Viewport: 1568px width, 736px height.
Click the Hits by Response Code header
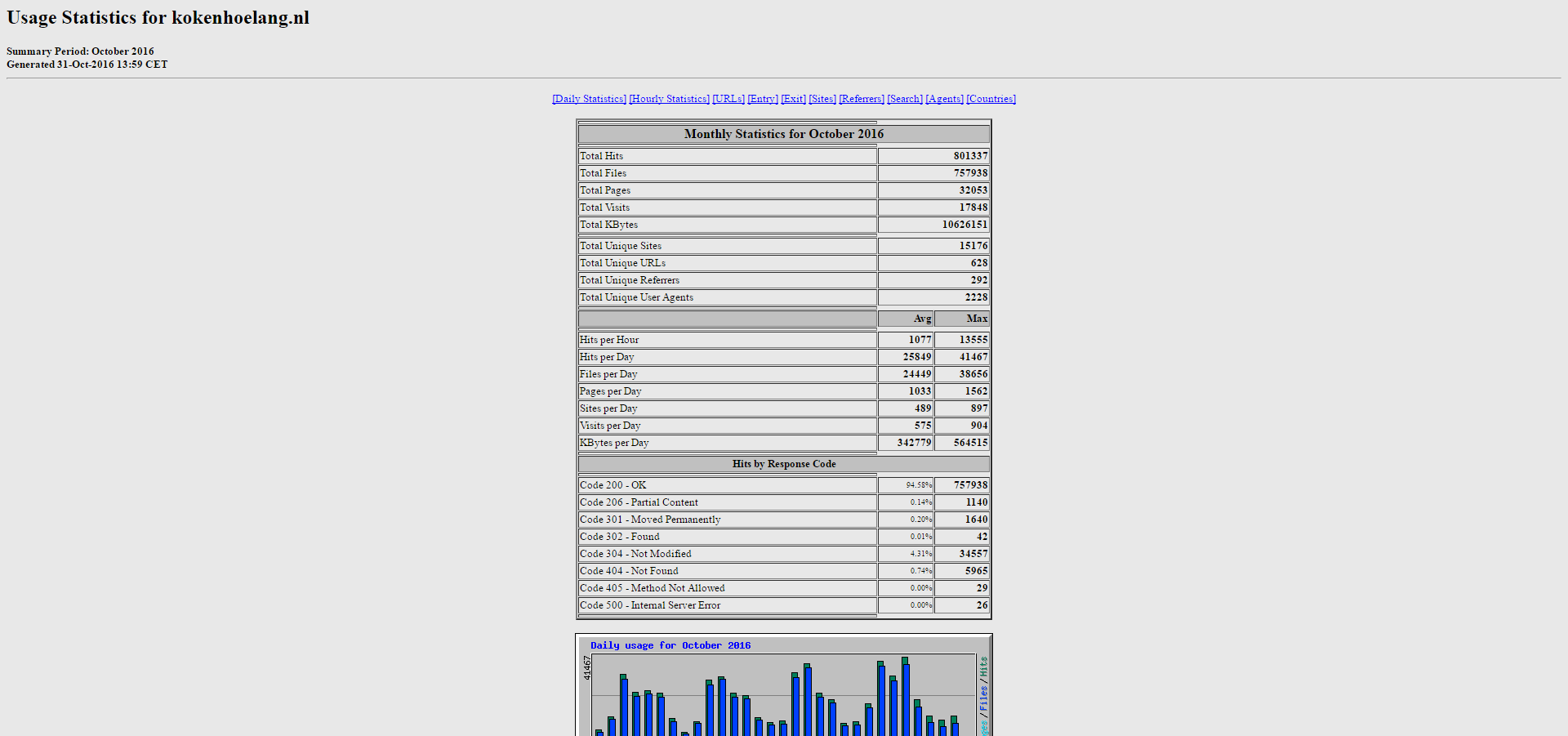(x=784, y=464)
